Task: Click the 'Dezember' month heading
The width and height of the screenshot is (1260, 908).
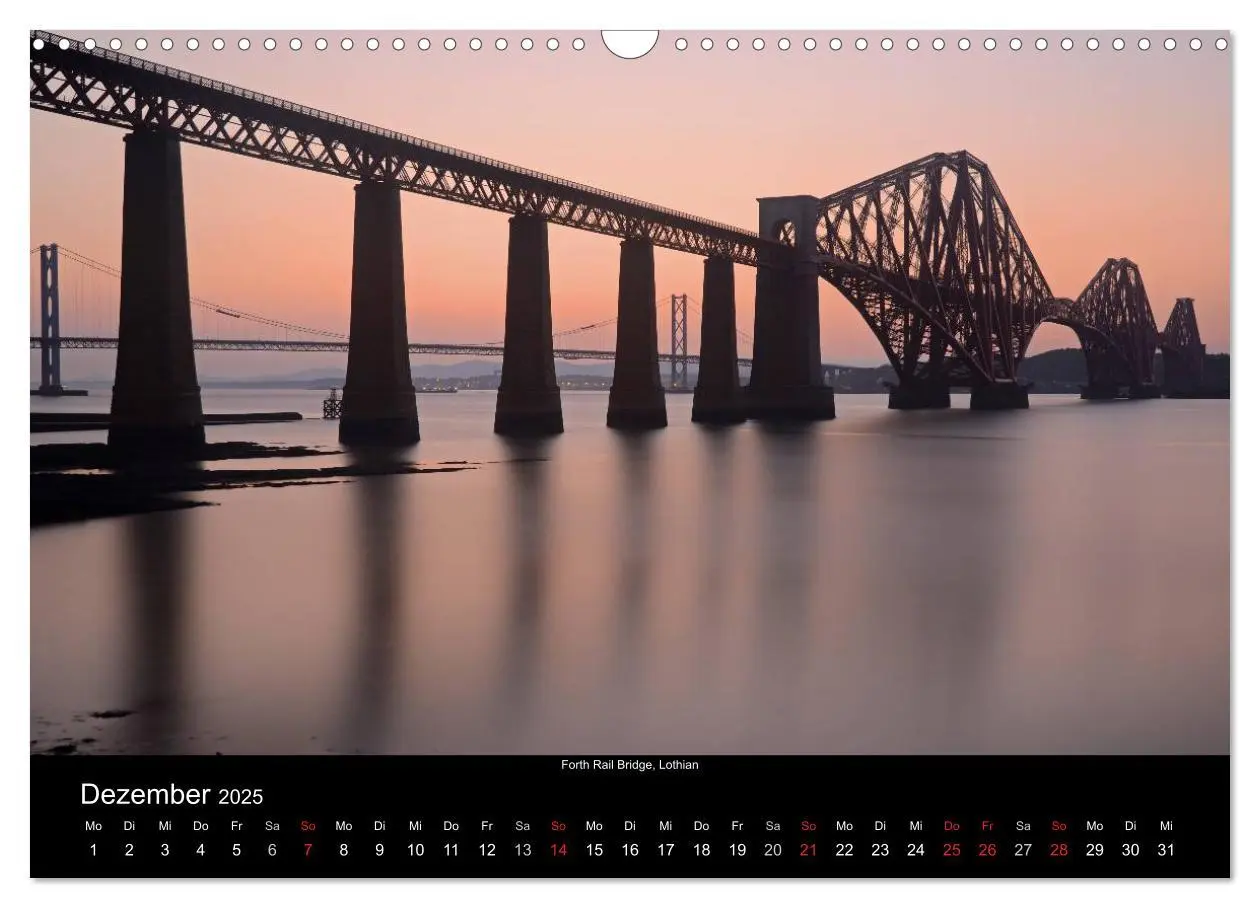Action: pyautogui.click(x=145, y=795)
